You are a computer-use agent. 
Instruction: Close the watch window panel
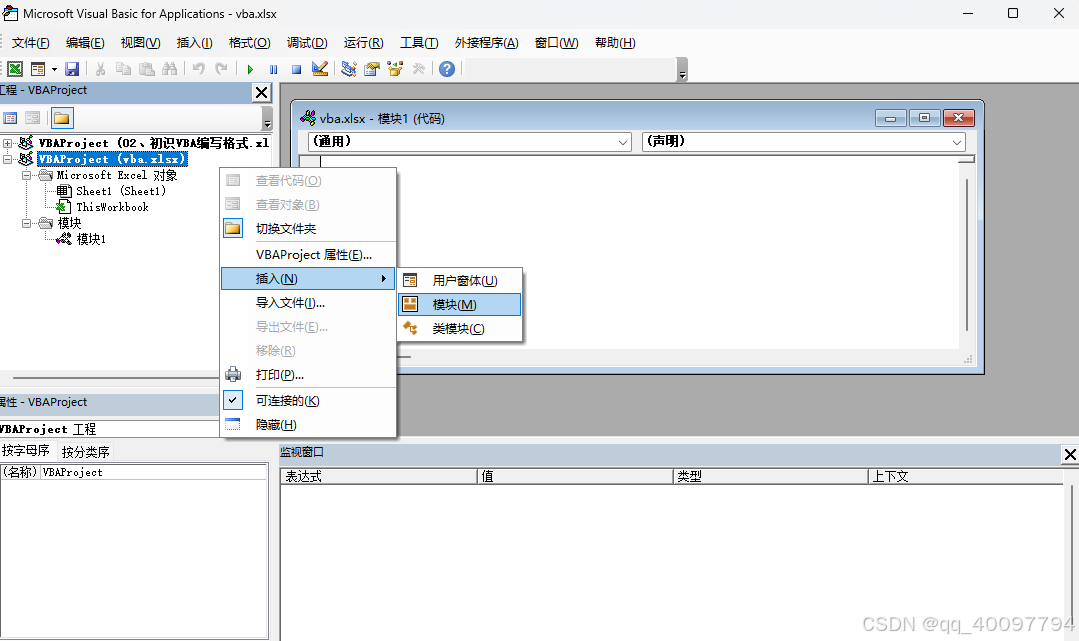(x=1070, y=454)
